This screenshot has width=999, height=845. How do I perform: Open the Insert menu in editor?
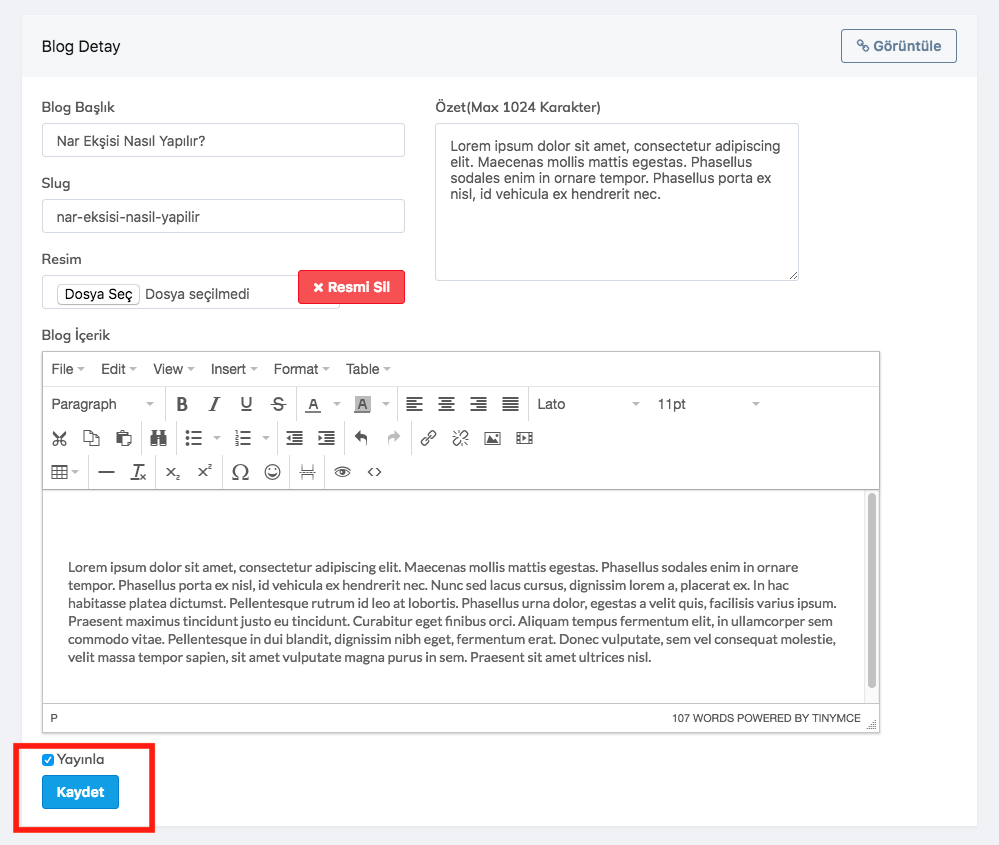coord(234,369)
